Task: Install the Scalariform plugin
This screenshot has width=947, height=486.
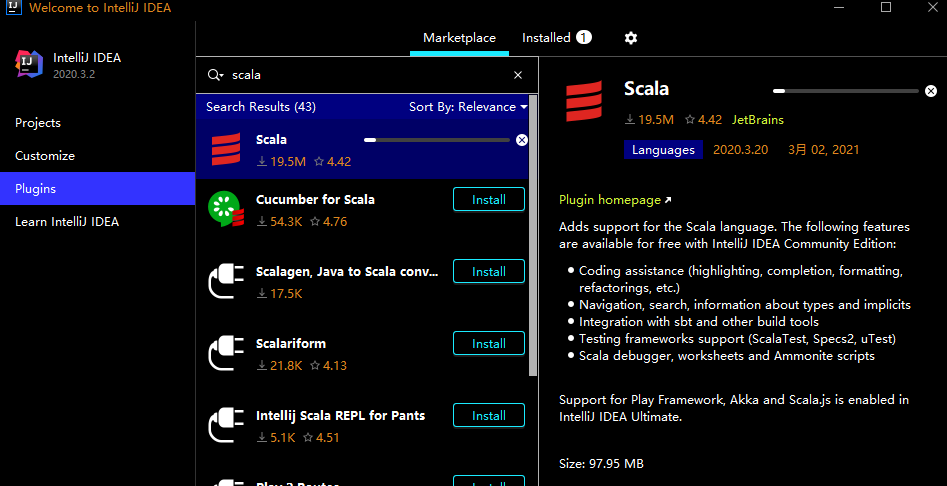Action: [489, 344]
